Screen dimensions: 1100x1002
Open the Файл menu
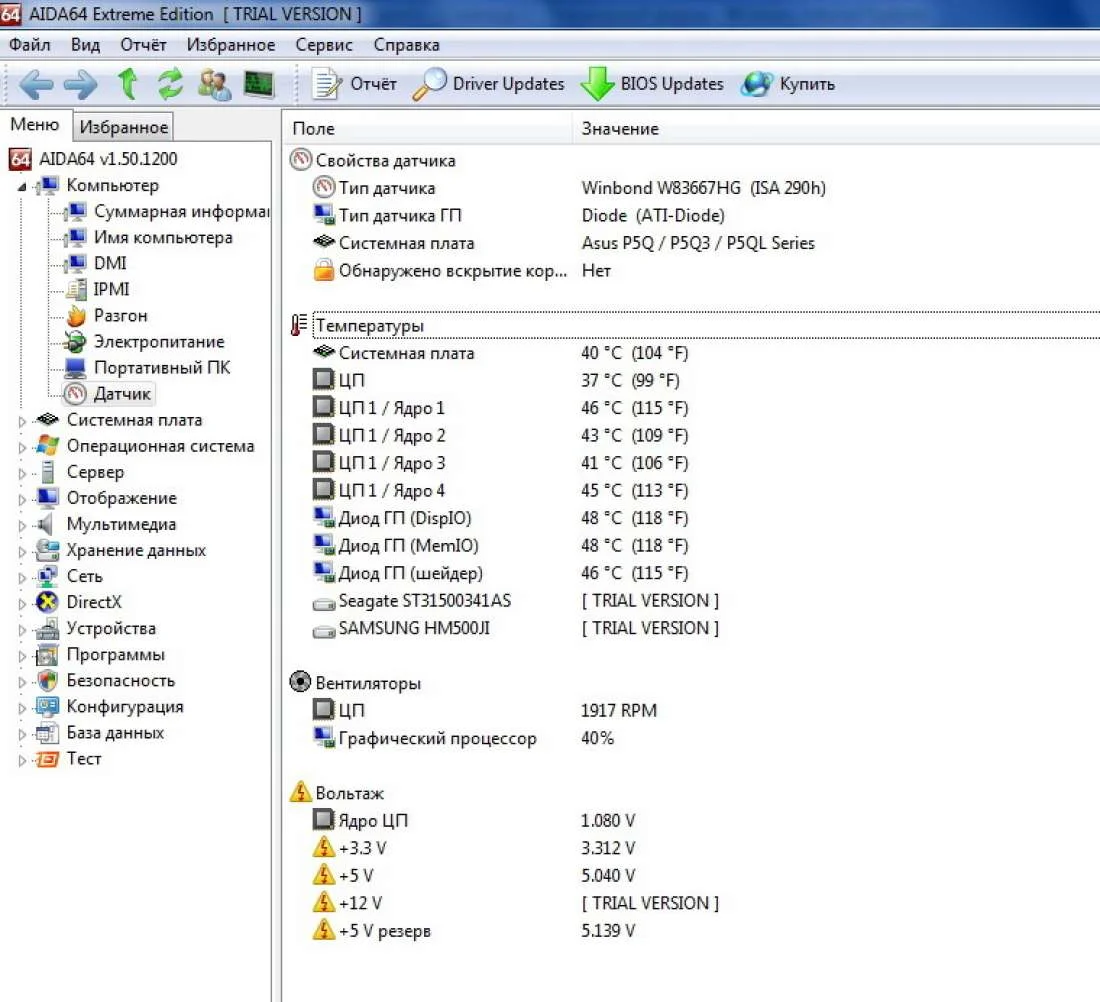click(x=29, y=45)
